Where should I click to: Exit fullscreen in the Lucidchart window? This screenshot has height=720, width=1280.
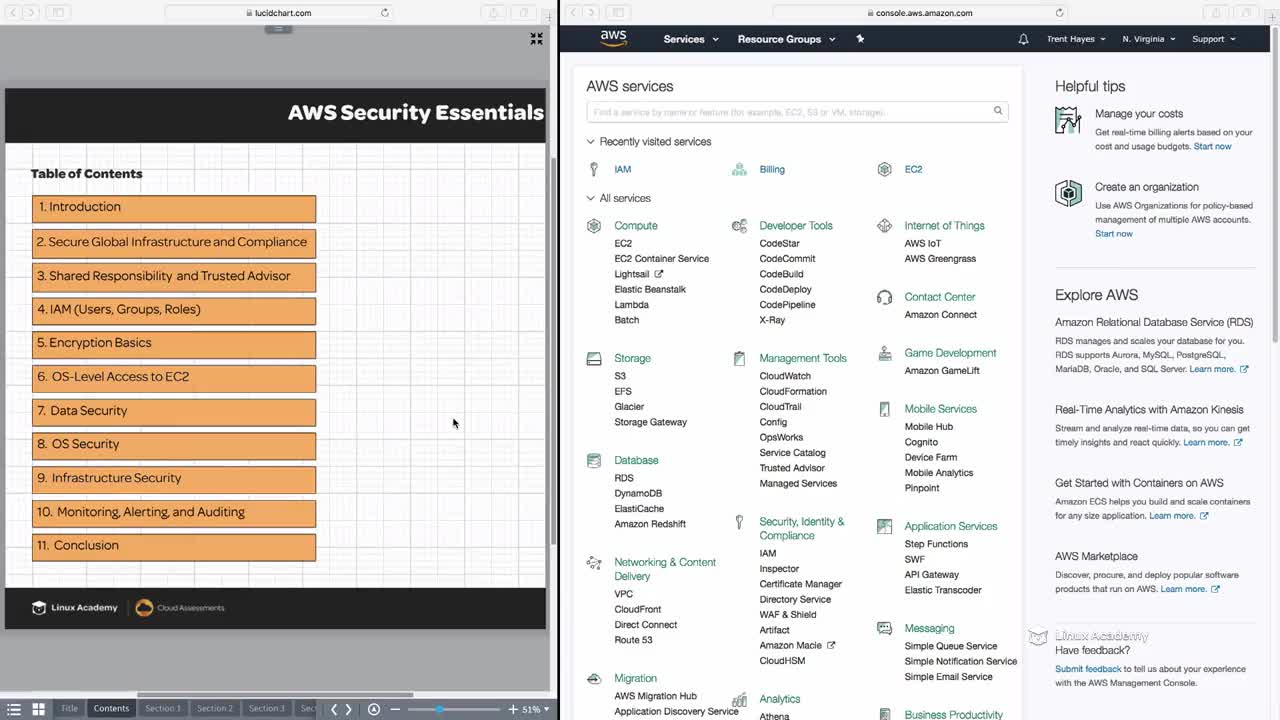point(536,39)
